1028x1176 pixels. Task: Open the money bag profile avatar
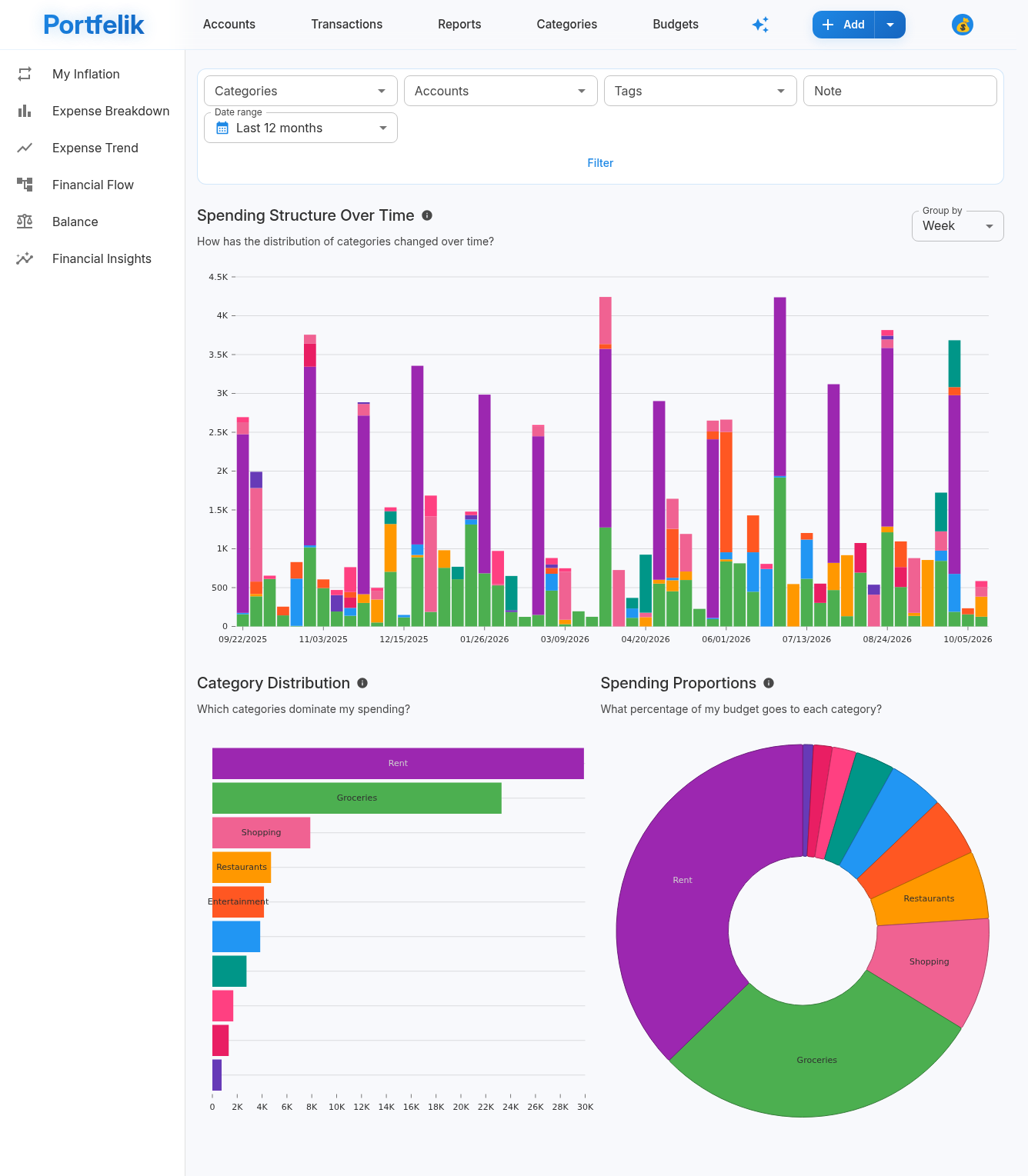(x=963, y=25)
